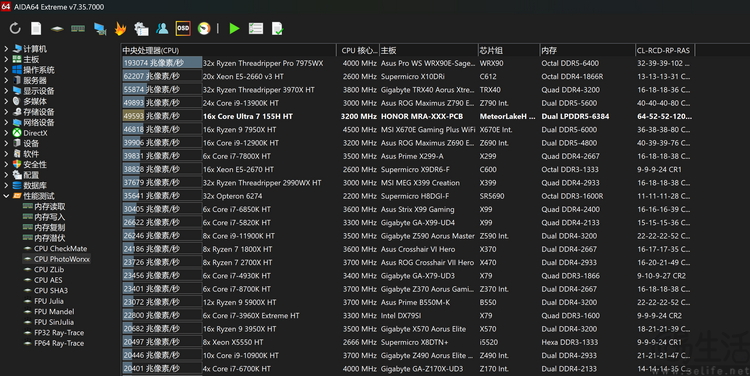
Task: Click the report with green checkmark icon
Action: click(x=277, y=29)
